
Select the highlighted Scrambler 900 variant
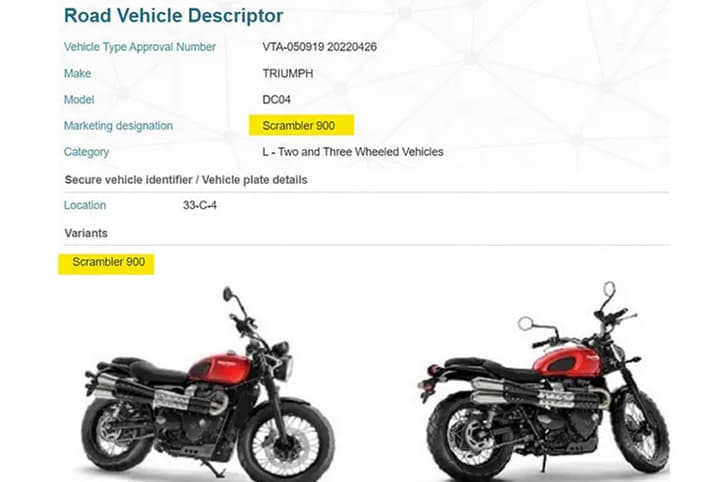(x=106, y=264)
